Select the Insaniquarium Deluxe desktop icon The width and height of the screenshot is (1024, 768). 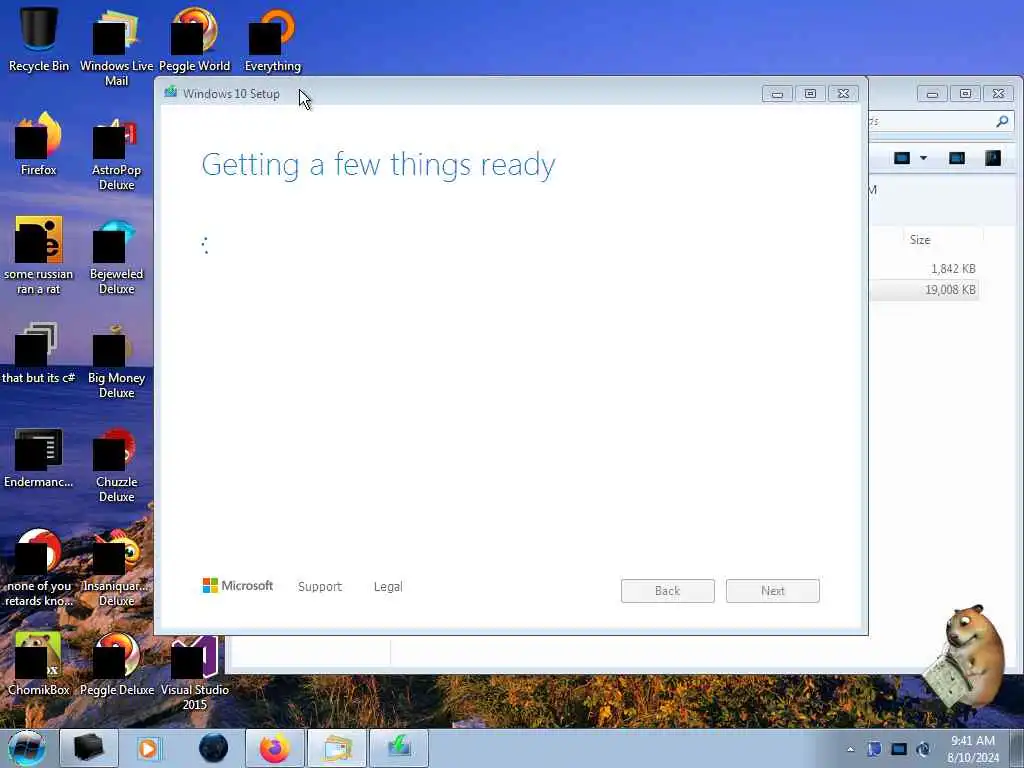tap(116, 568)
